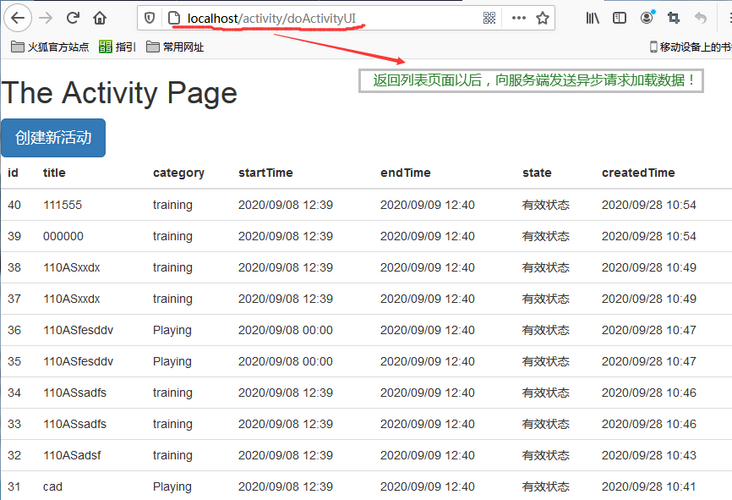Click title 110ASfesddv in row 36
Screen dimensions: 732x500
click(x=78, y=330)
